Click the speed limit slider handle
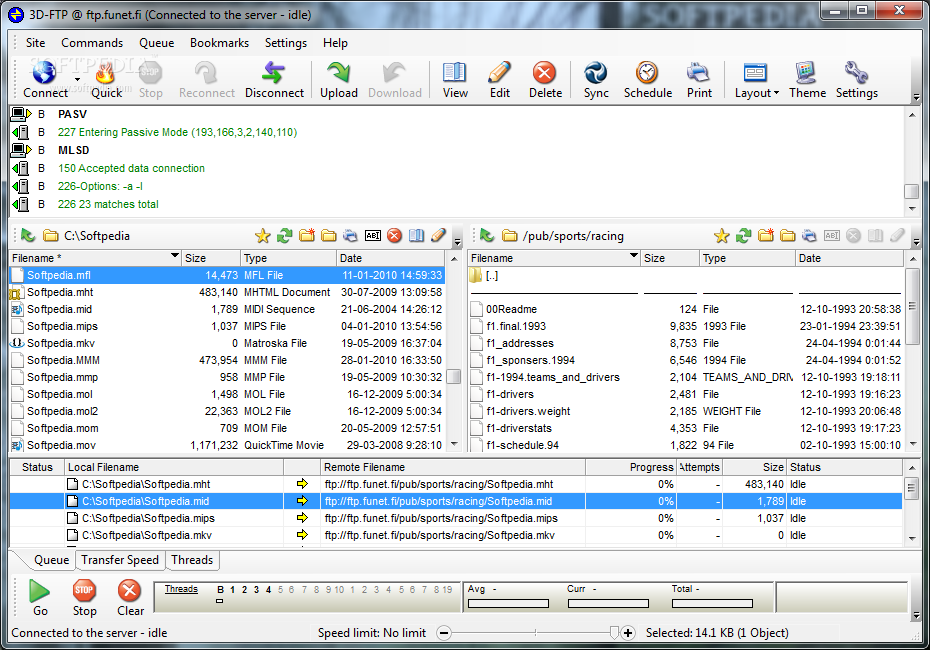The width and height of the screenshot is (930, 650). 614,633
